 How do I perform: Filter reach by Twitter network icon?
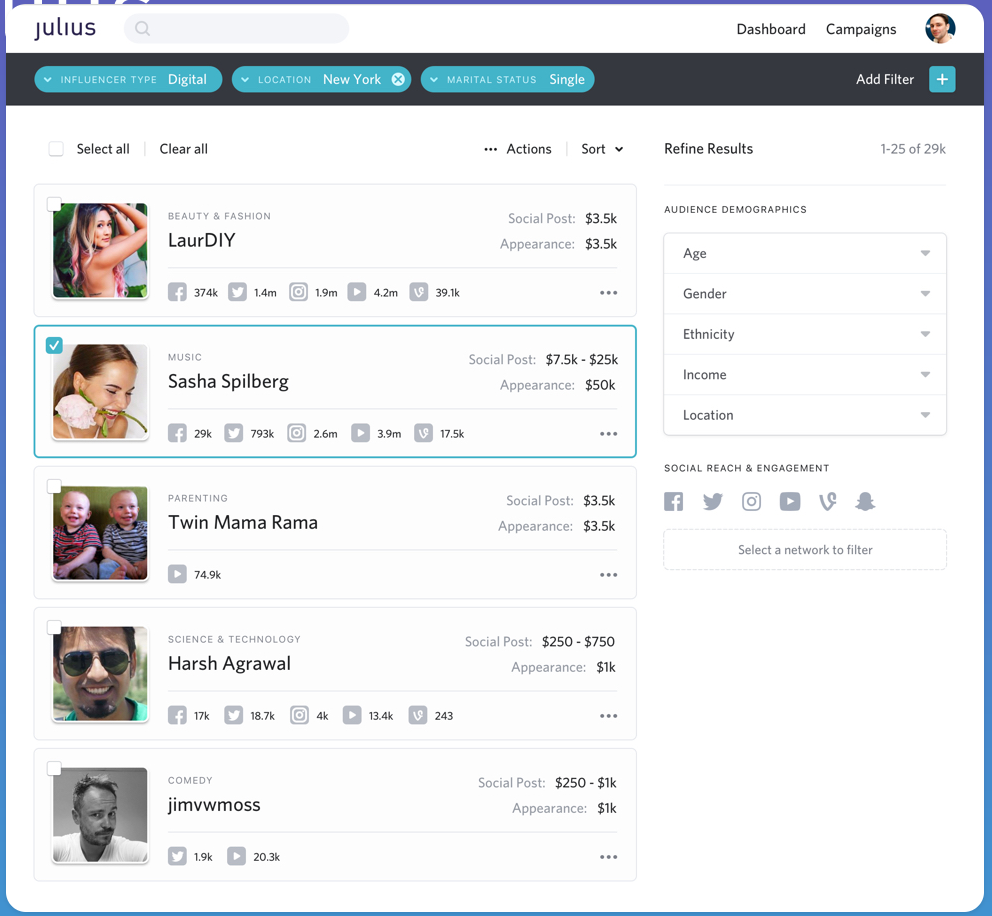[713, 502]
